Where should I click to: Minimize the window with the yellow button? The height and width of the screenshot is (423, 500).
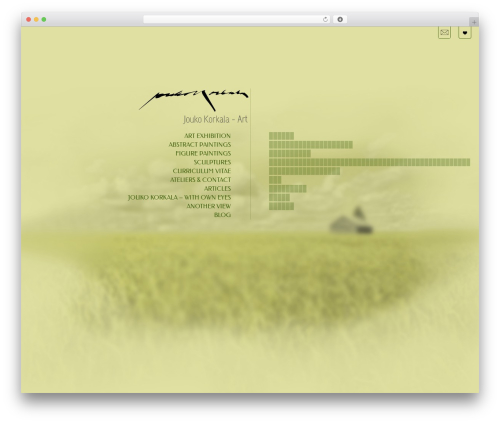pos(36,20)
